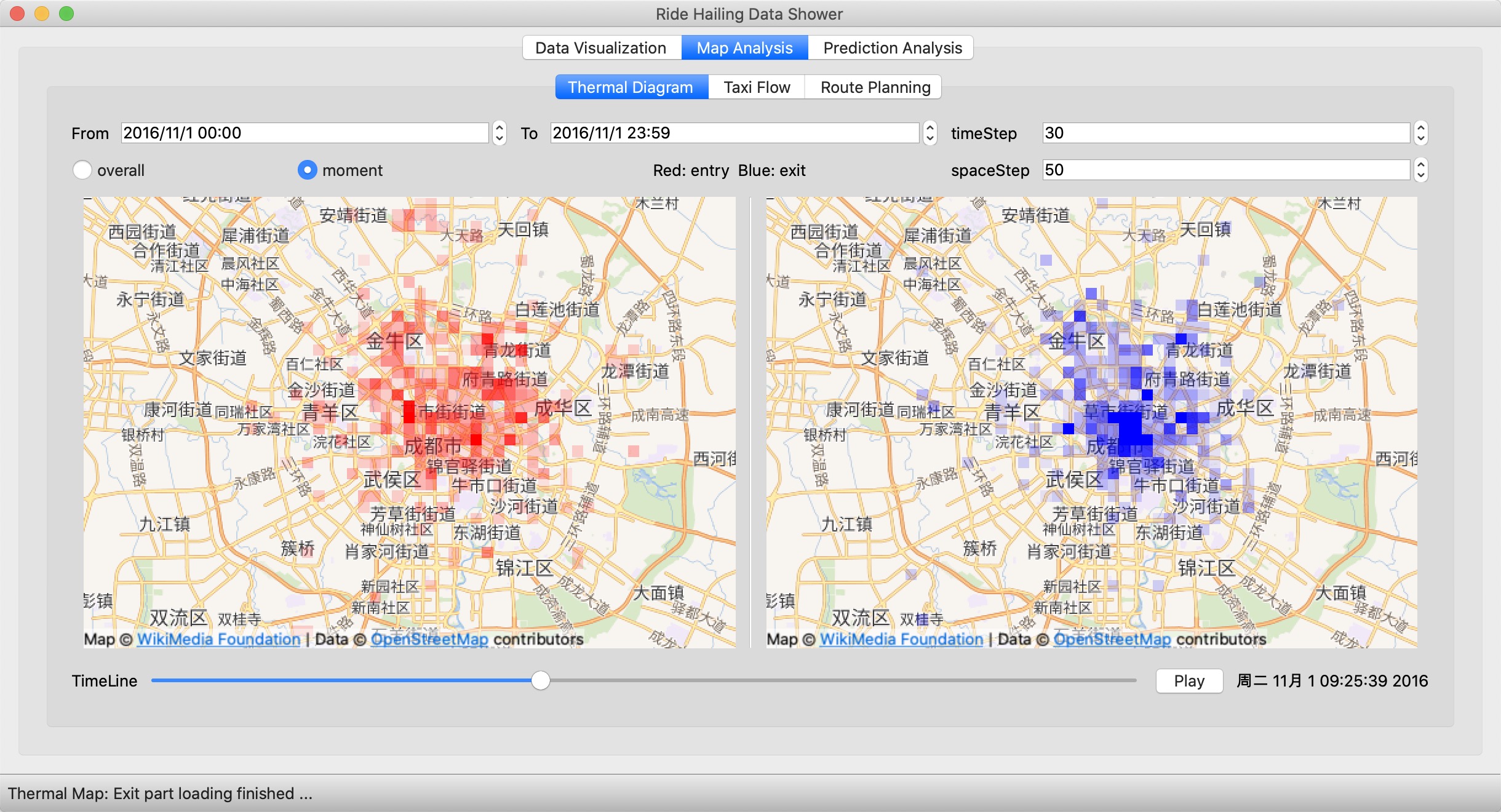Select the Thermal Diagram sub-tab
The height and width of the screenshot is (812, 1501).
point(631,87)
